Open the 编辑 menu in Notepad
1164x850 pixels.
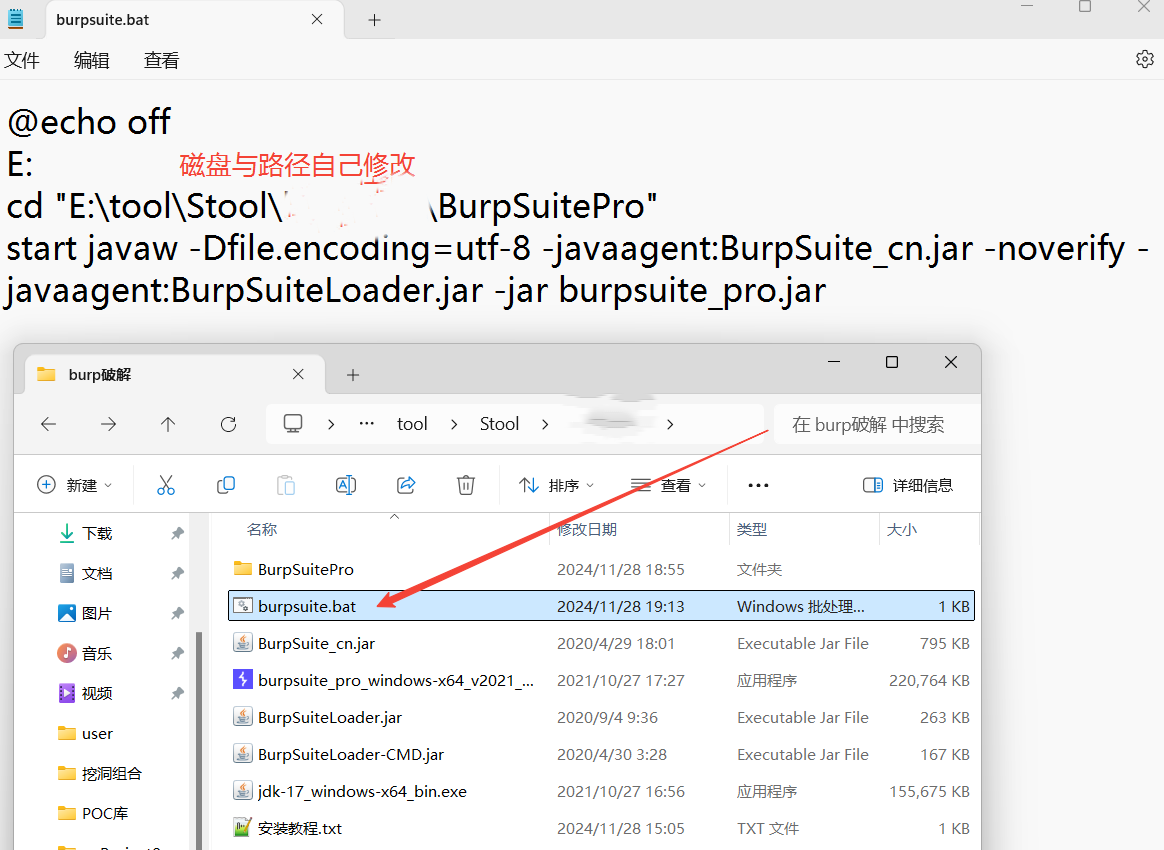click(x=91, y=60)
